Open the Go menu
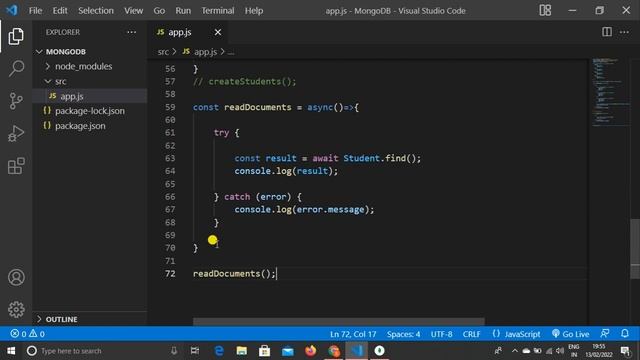This screenshot has height=360, width=640. pyautogui.click(x=159, y=11)
